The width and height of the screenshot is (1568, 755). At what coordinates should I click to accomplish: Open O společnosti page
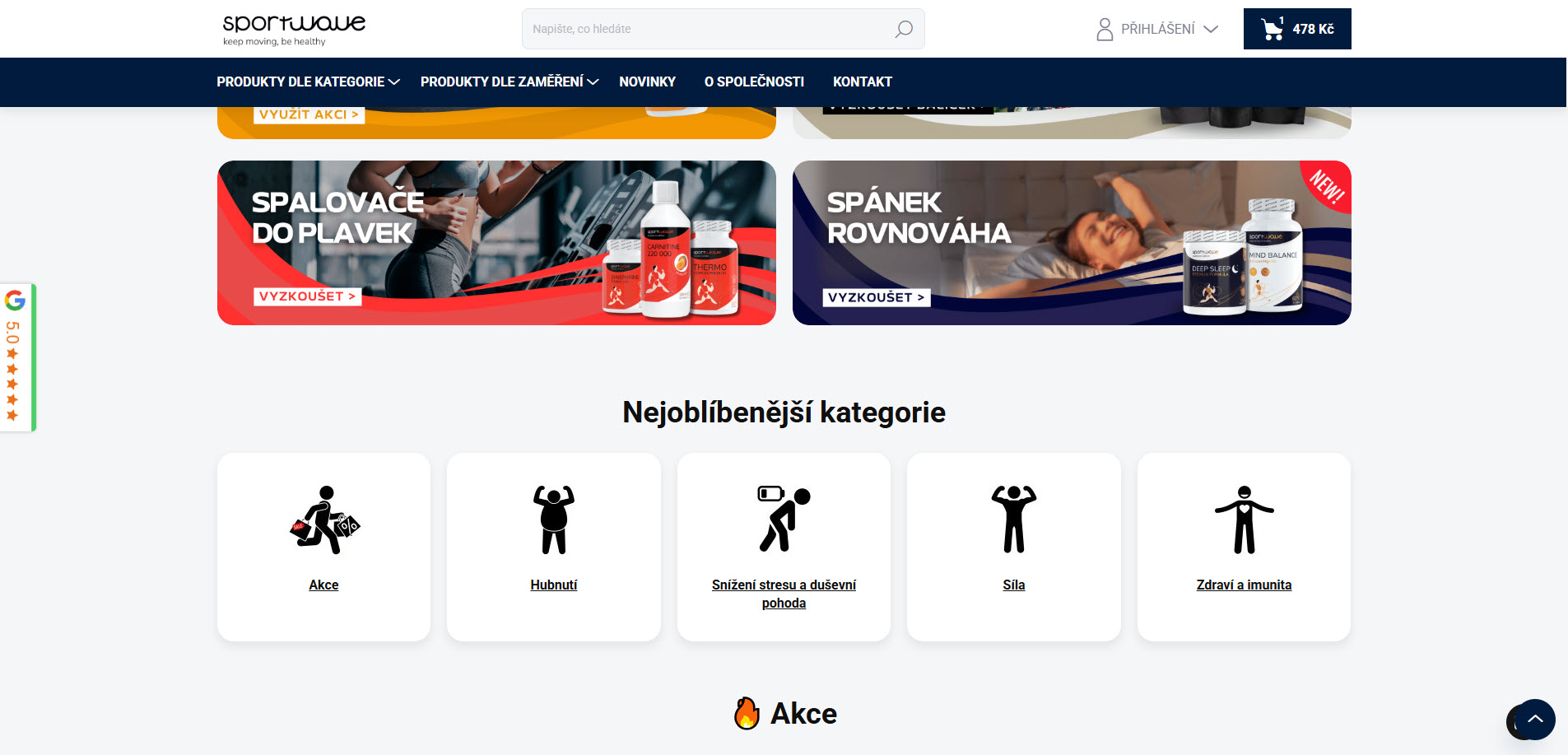pos(754,82)
